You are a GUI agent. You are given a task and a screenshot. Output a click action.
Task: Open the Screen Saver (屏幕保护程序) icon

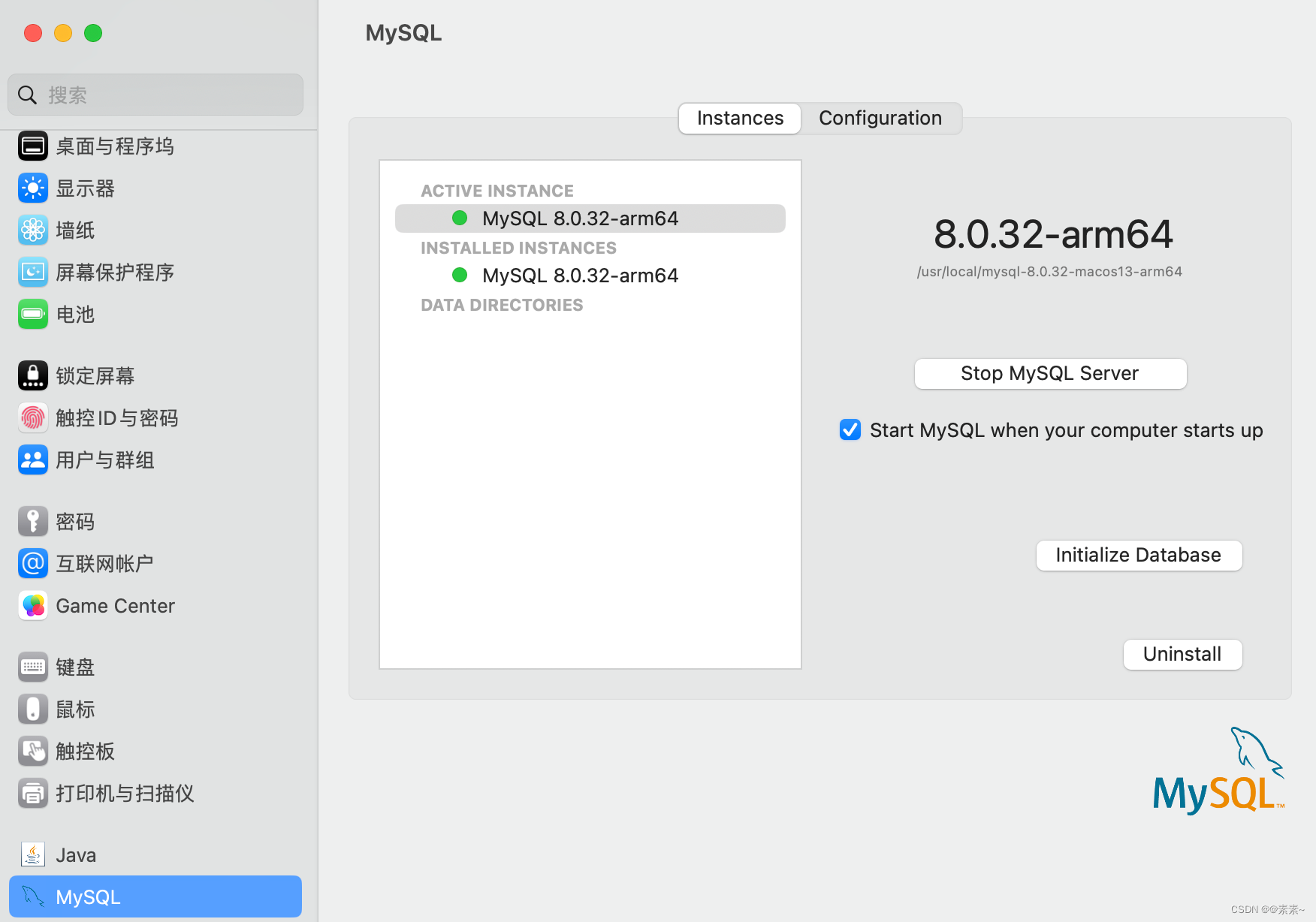tap(33, 273)
